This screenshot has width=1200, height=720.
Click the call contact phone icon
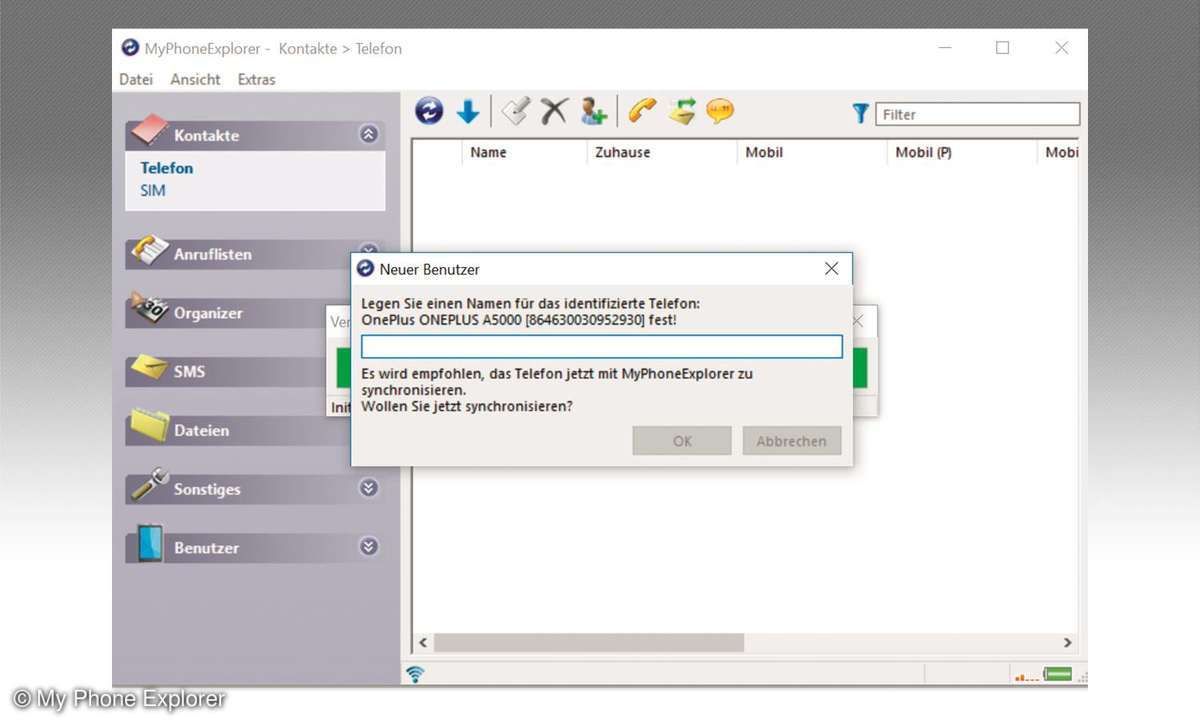(x=642, y=111)
